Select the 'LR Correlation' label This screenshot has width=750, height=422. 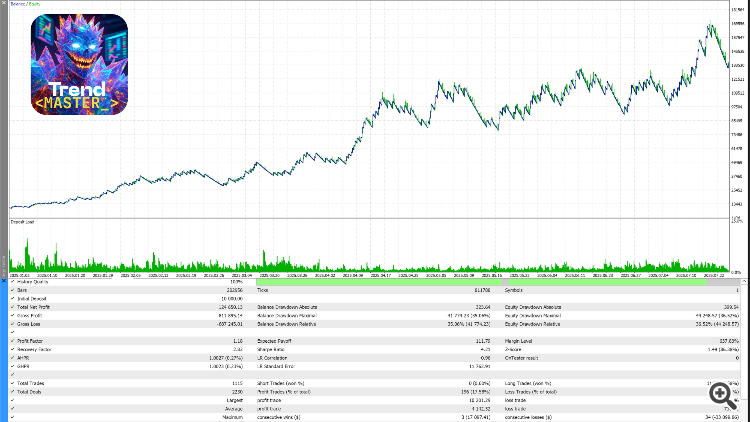[x=272, y=358]
